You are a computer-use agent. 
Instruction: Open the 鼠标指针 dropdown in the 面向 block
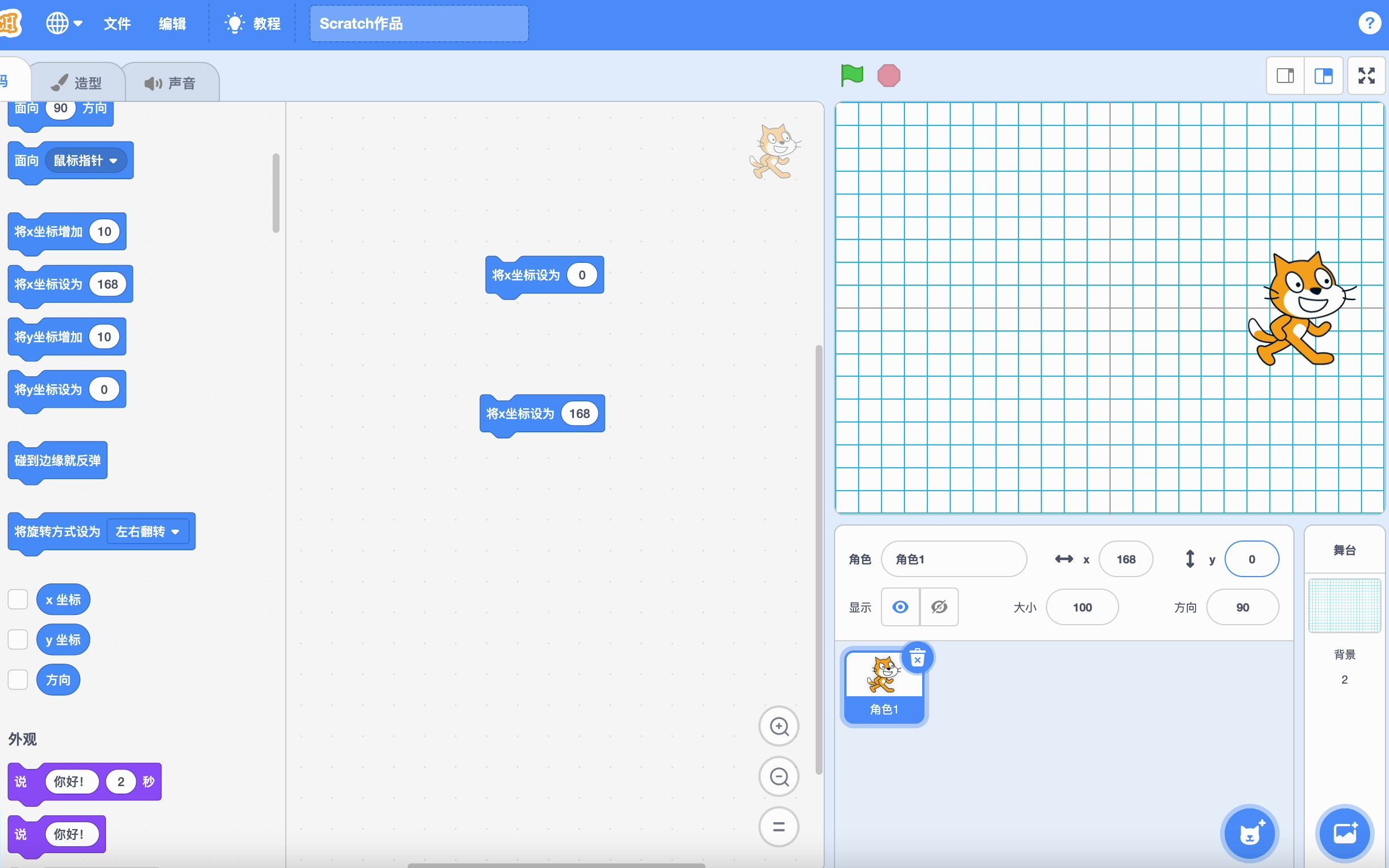[86, 161]
